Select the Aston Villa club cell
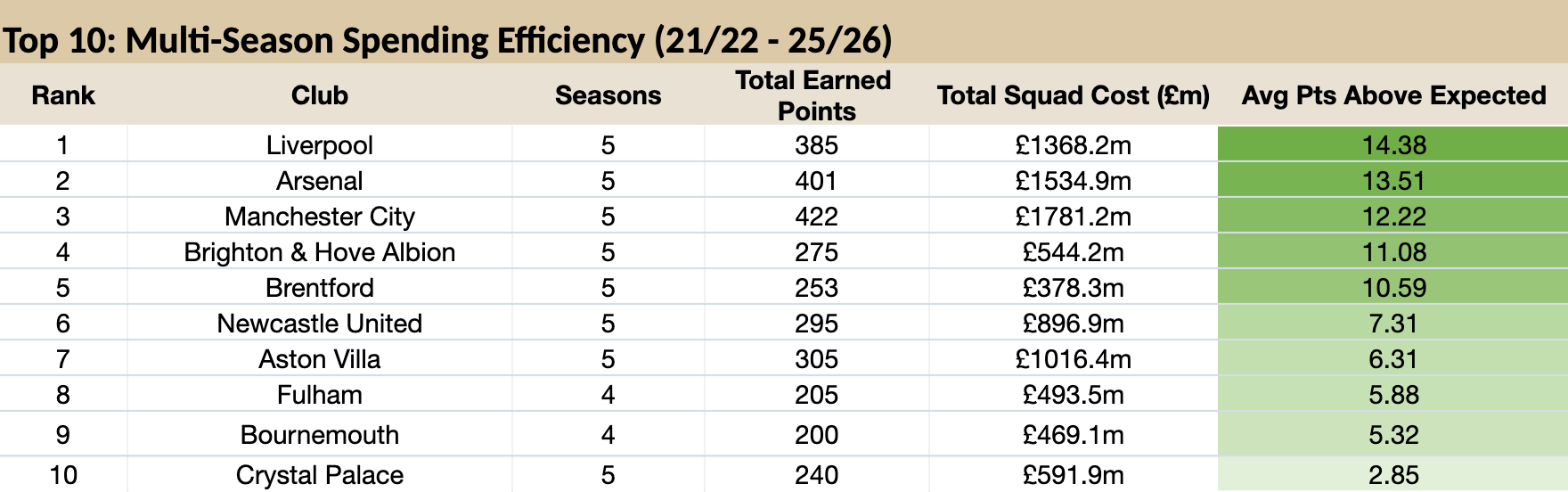Screen dimensions: 1568x492 320,358
